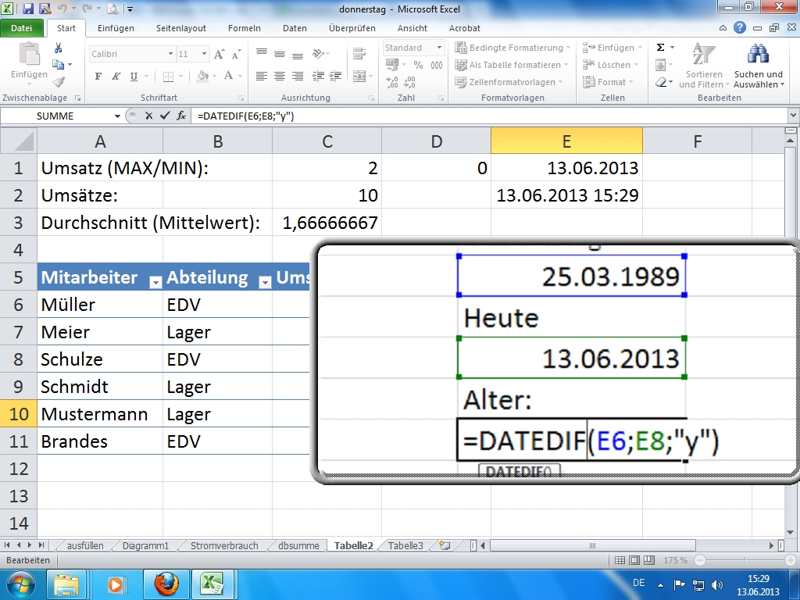
Task: Click the borders icon in Schriftart
Action: pos(168,77)
